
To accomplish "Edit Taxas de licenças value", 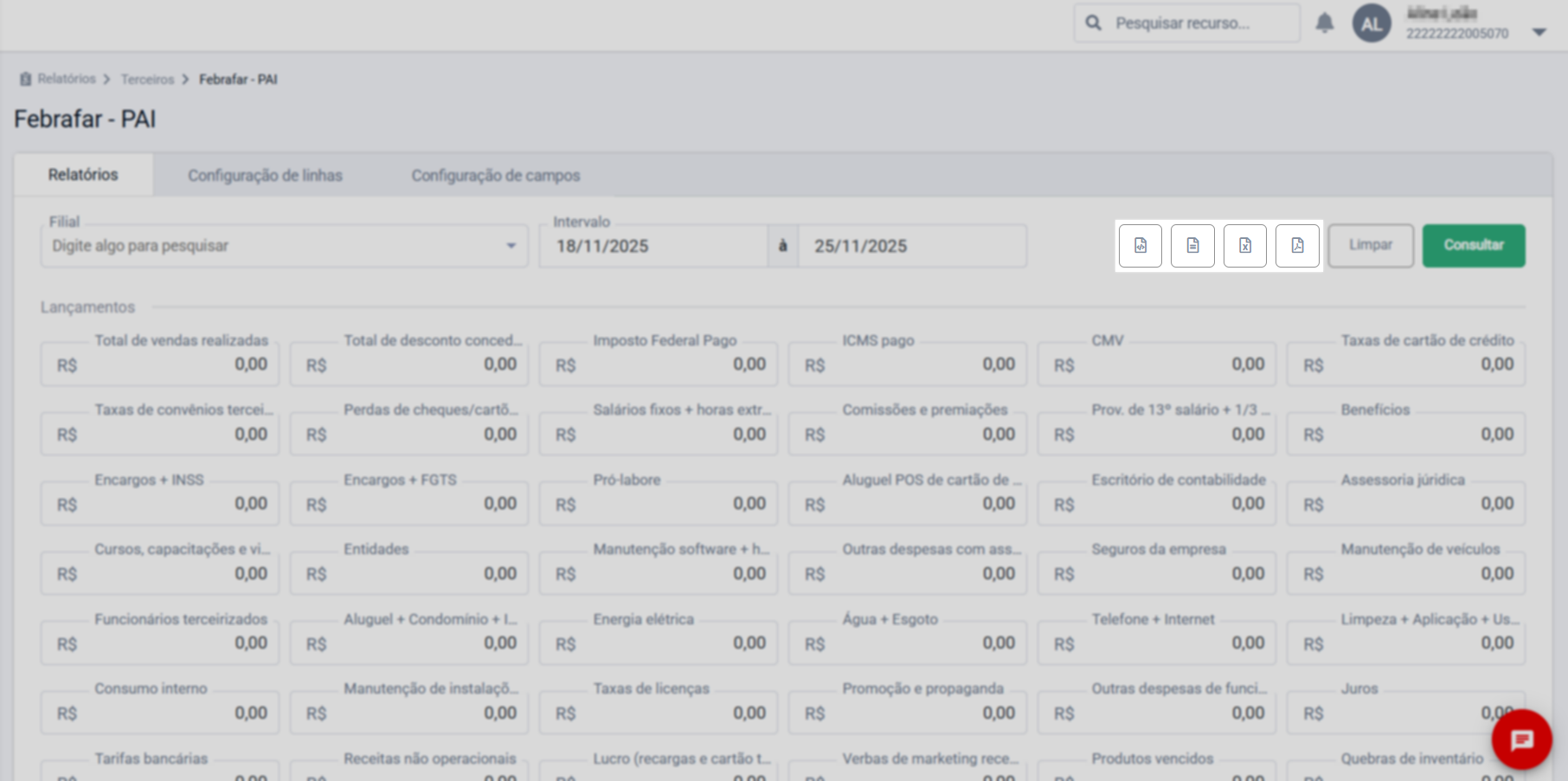I will (659, 713).
